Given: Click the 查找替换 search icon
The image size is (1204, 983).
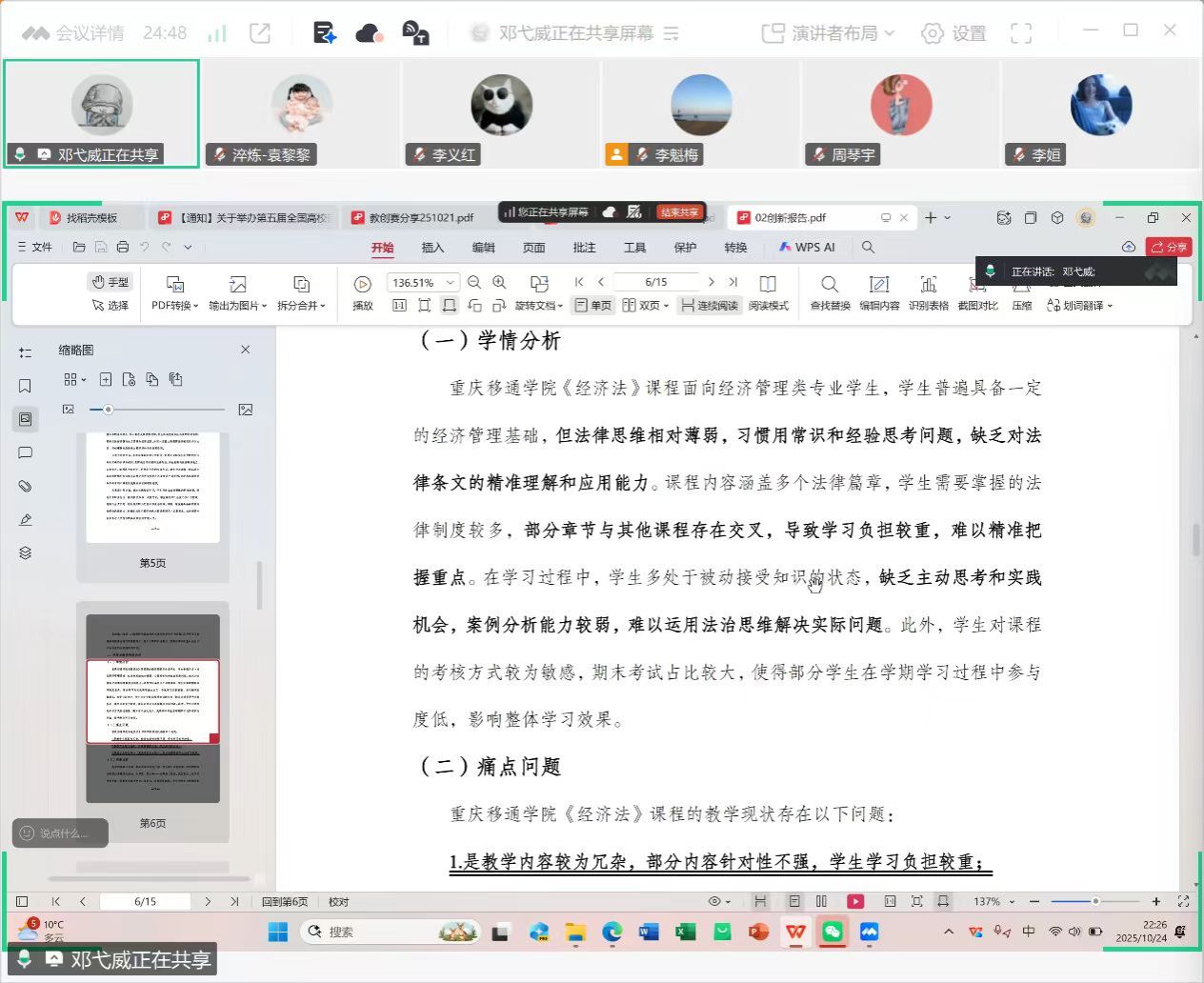Looking at the screenshot, I should click(x=830, y=285).
